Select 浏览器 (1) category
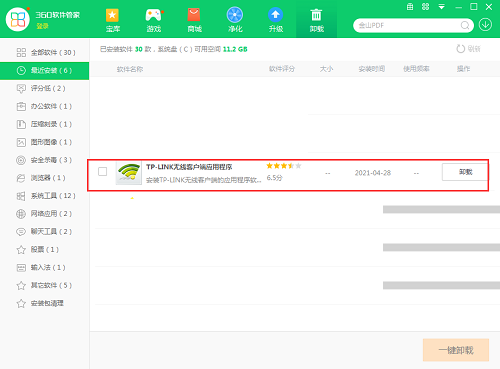This screenshot has width=500, height=369. (x=45, y=178)
